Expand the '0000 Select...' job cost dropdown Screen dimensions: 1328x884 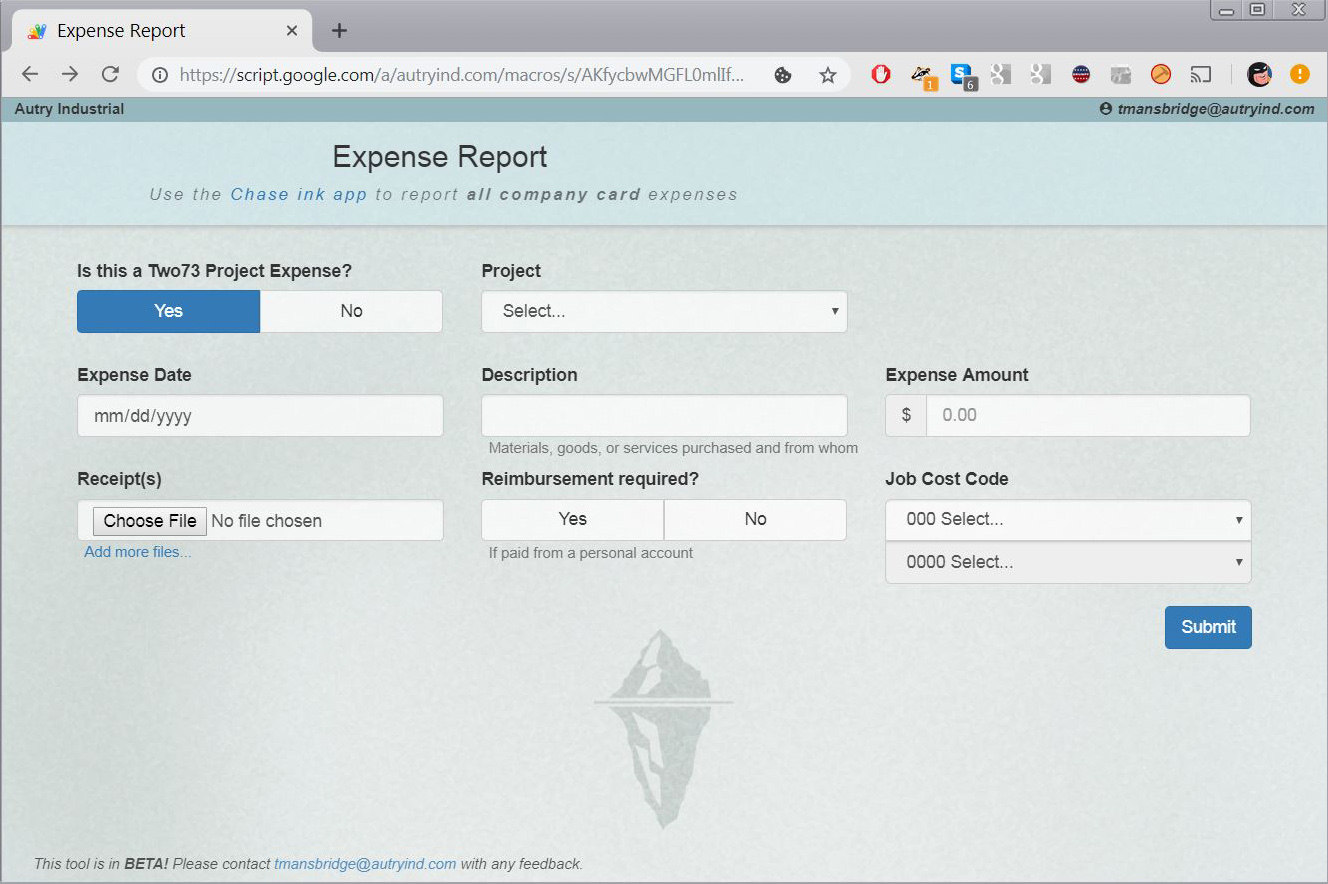coord(1067,562)
